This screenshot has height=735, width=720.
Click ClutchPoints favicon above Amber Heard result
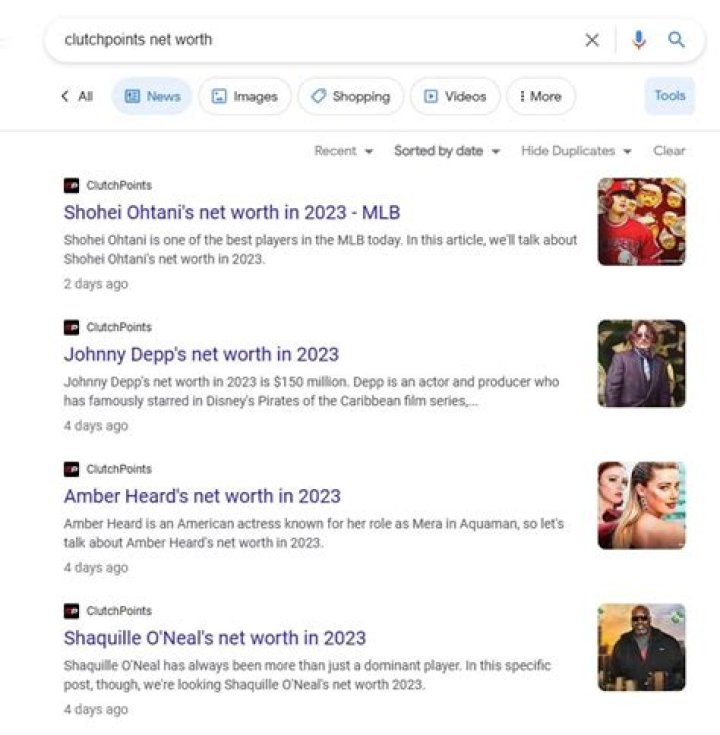click(72, 469)
